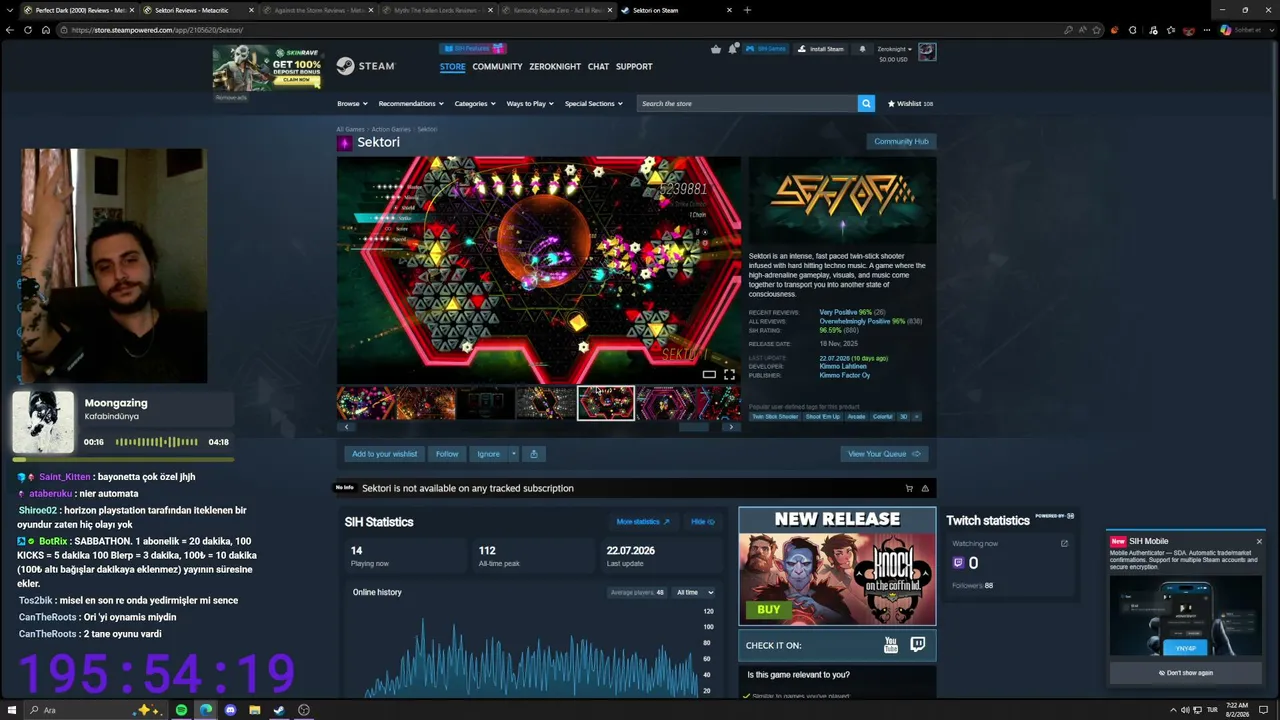This screenshot has width=1280, height=720.
Task: Open the Wishlist link
Action: pyautogui.click(x=910, y=103)
